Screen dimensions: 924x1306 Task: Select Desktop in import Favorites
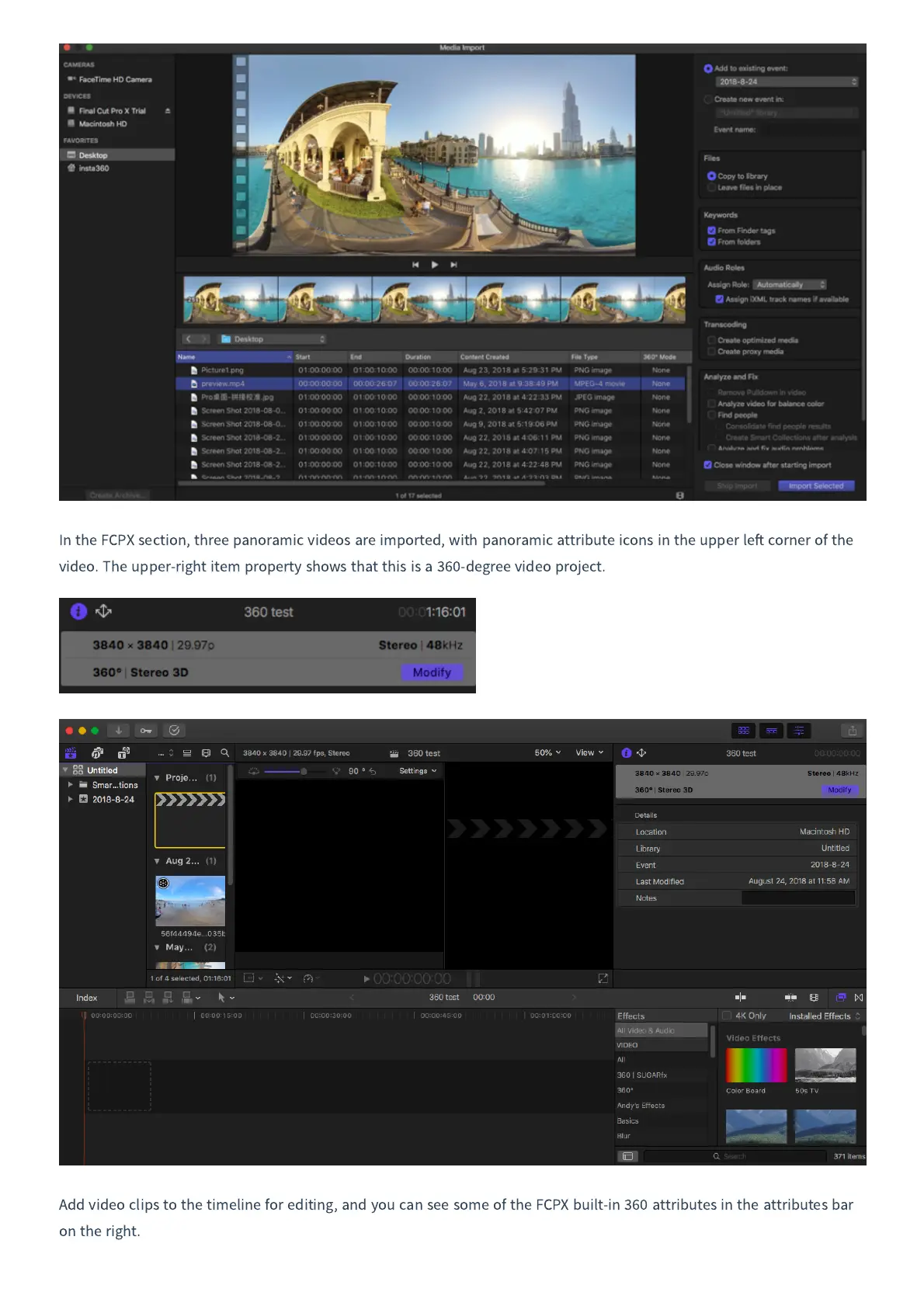pos(118,155)
